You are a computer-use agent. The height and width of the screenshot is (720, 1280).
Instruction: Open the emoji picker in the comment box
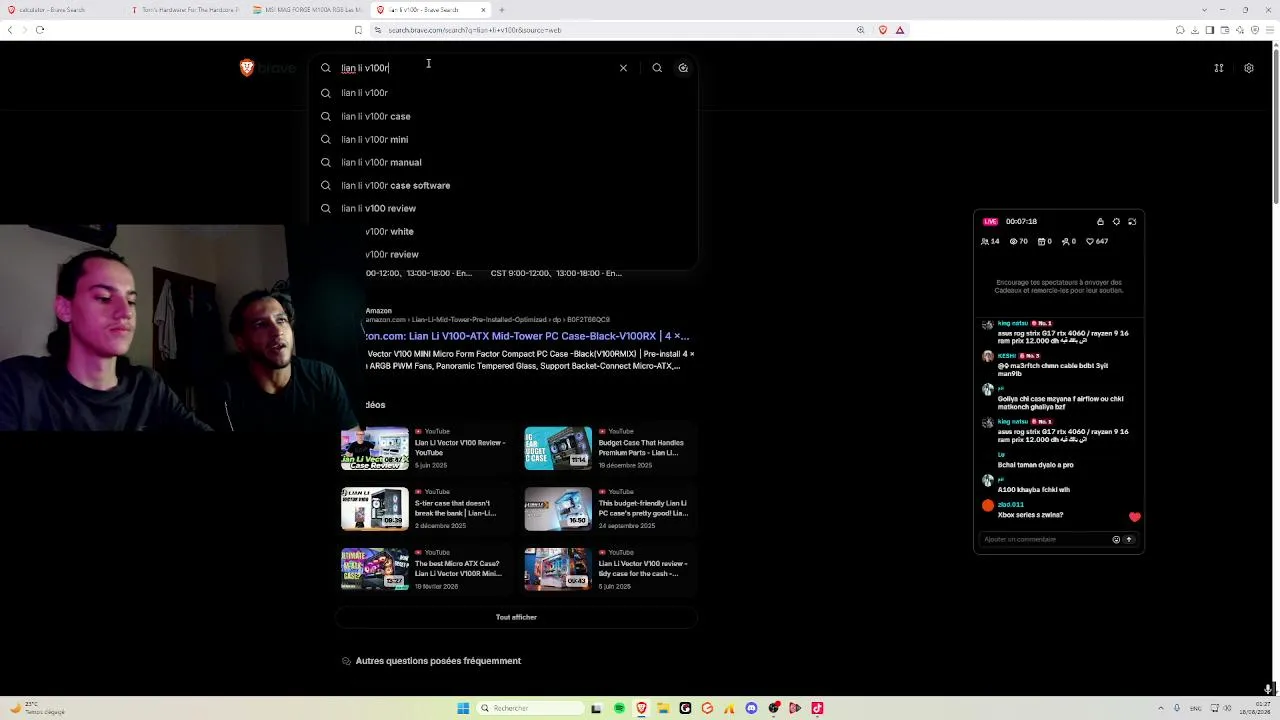pos(1116,540)
